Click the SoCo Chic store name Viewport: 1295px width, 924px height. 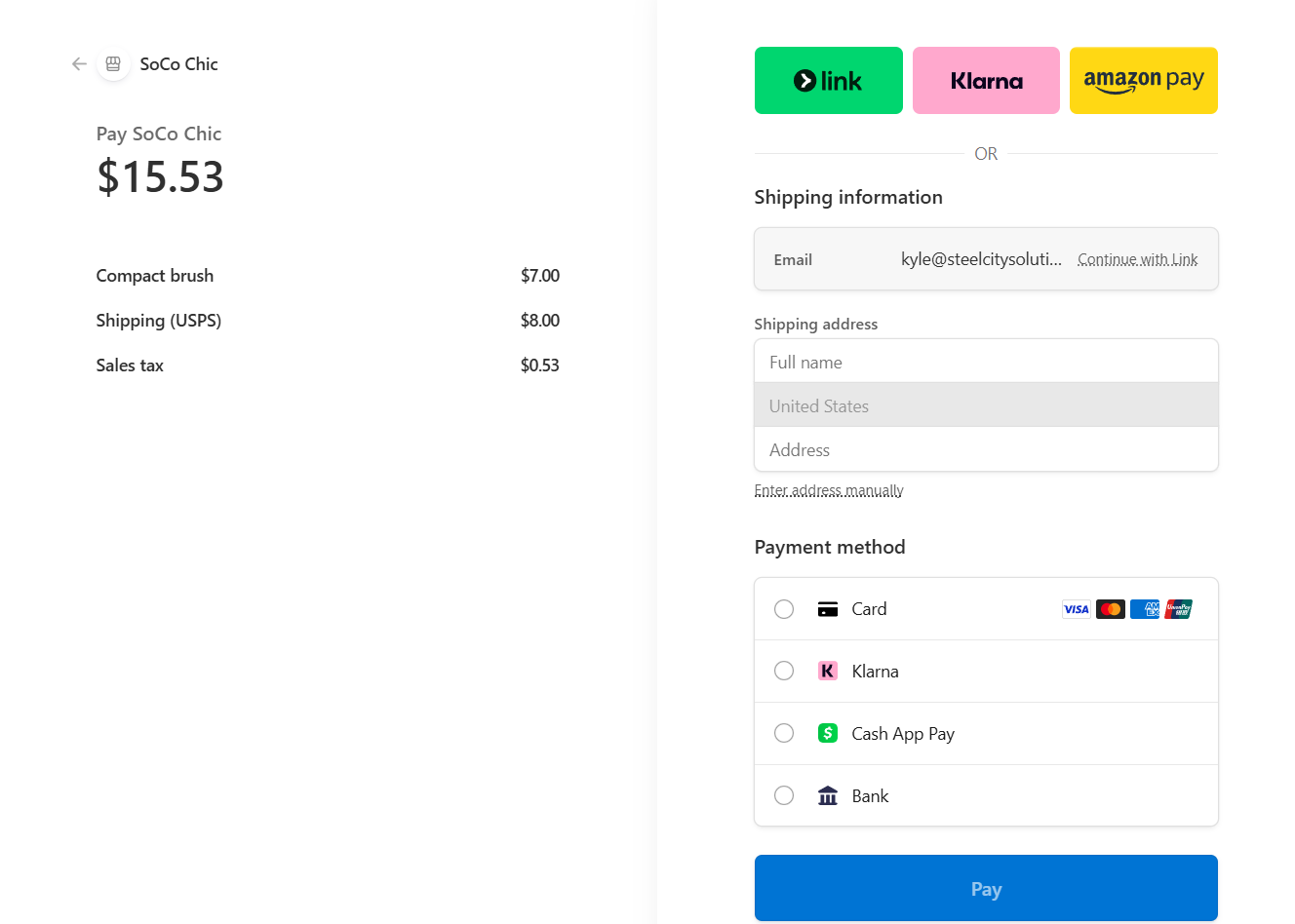178,64
